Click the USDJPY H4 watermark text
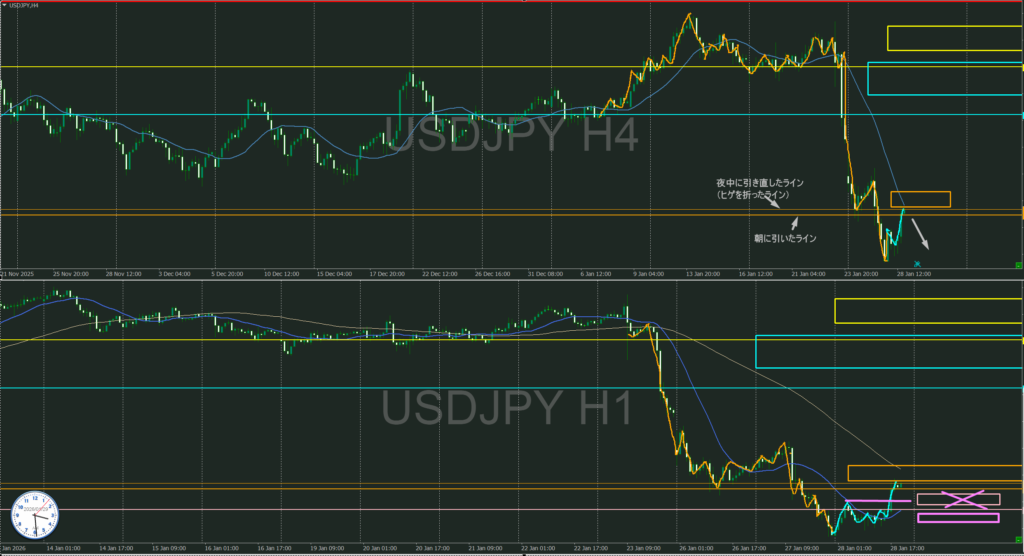1024x556 pixels. pos(511,135)
